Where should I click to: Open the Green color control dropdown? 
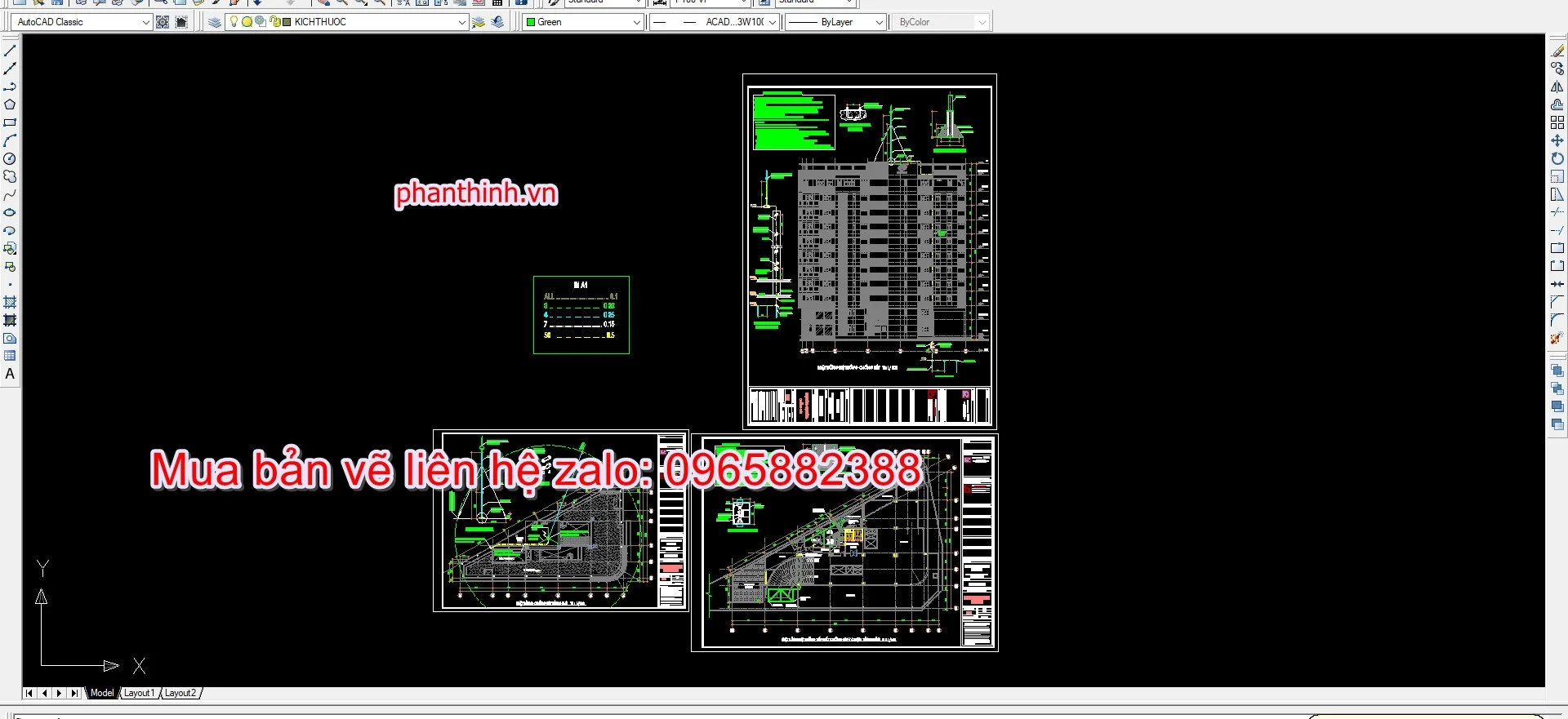(x=637, y=22)
